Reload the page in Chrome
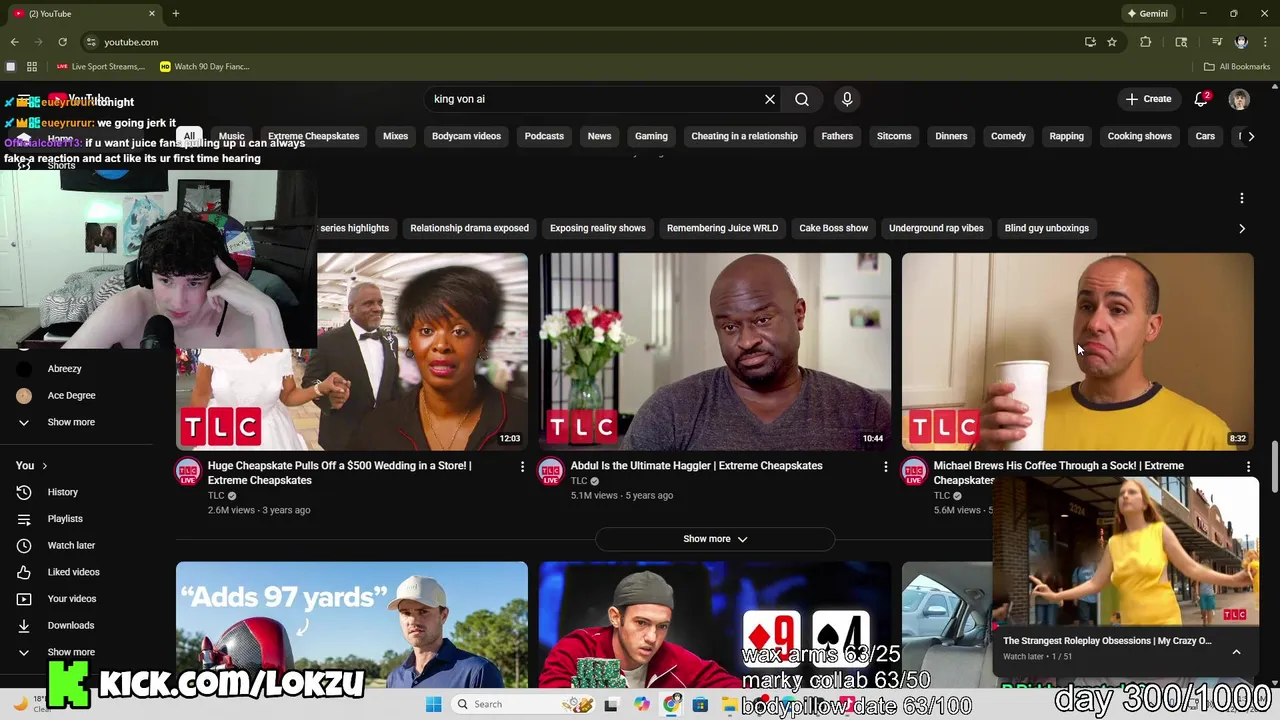This screenshot has width=1280, height=720. (62, 42)
